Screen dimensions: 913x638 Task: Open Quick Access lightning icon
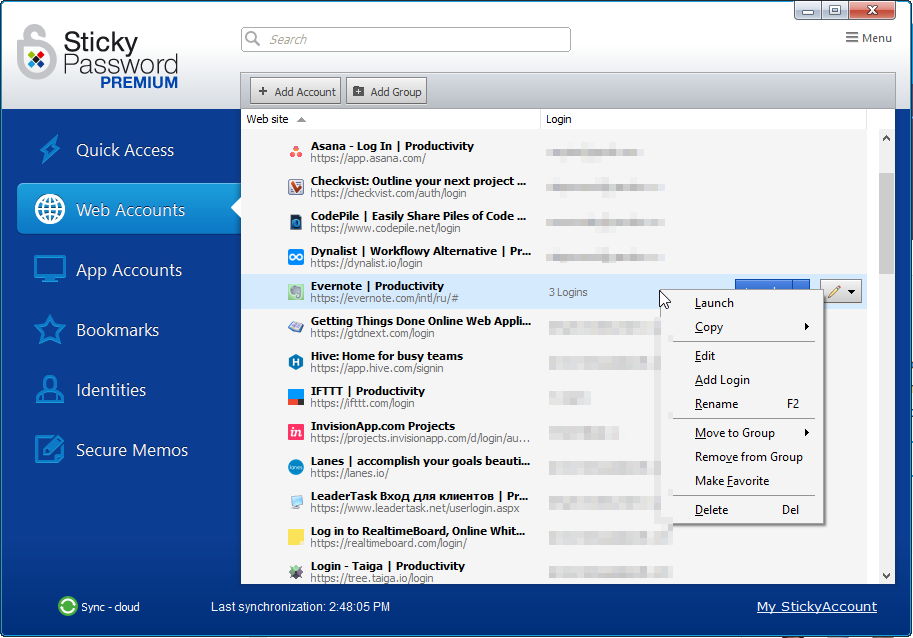[x=50, y=150]
